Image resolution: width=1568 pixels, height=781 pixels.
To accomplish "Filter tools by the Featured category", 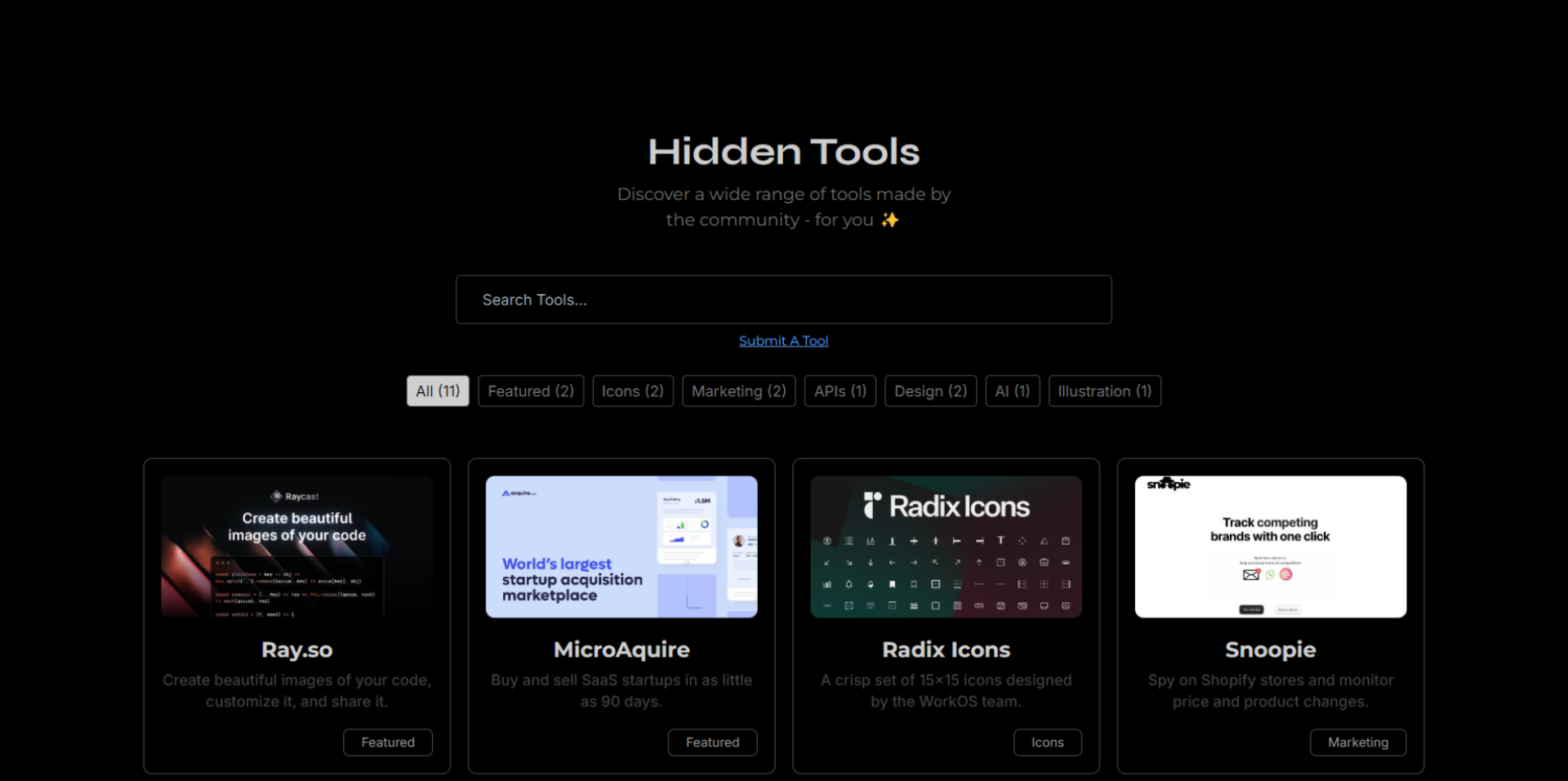I will click(x=530, y=390).
